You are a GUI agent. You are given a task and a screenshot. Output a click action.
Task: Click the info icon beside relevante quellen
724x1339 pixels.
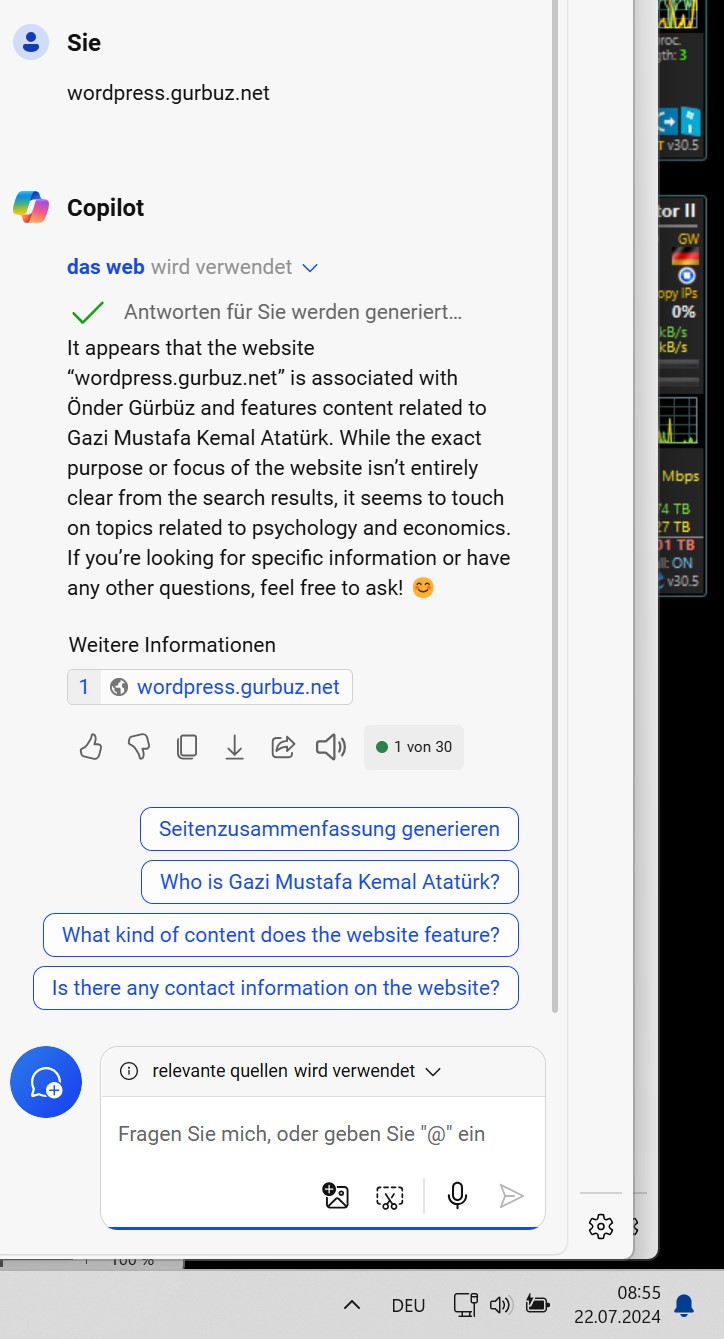pyautogui.click(x=129, y=1071)
